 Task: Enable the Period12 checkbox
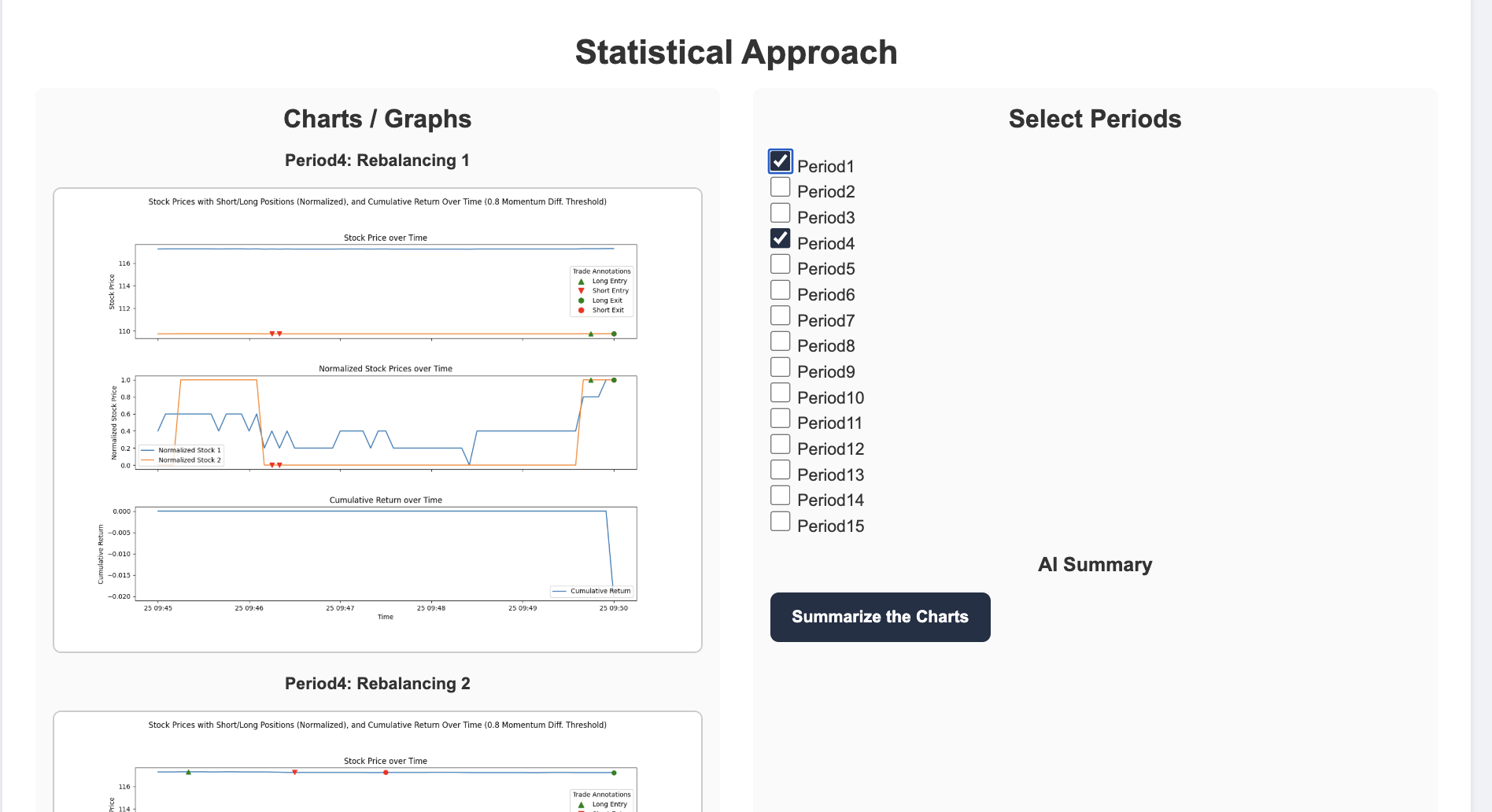tap(780, 444)
